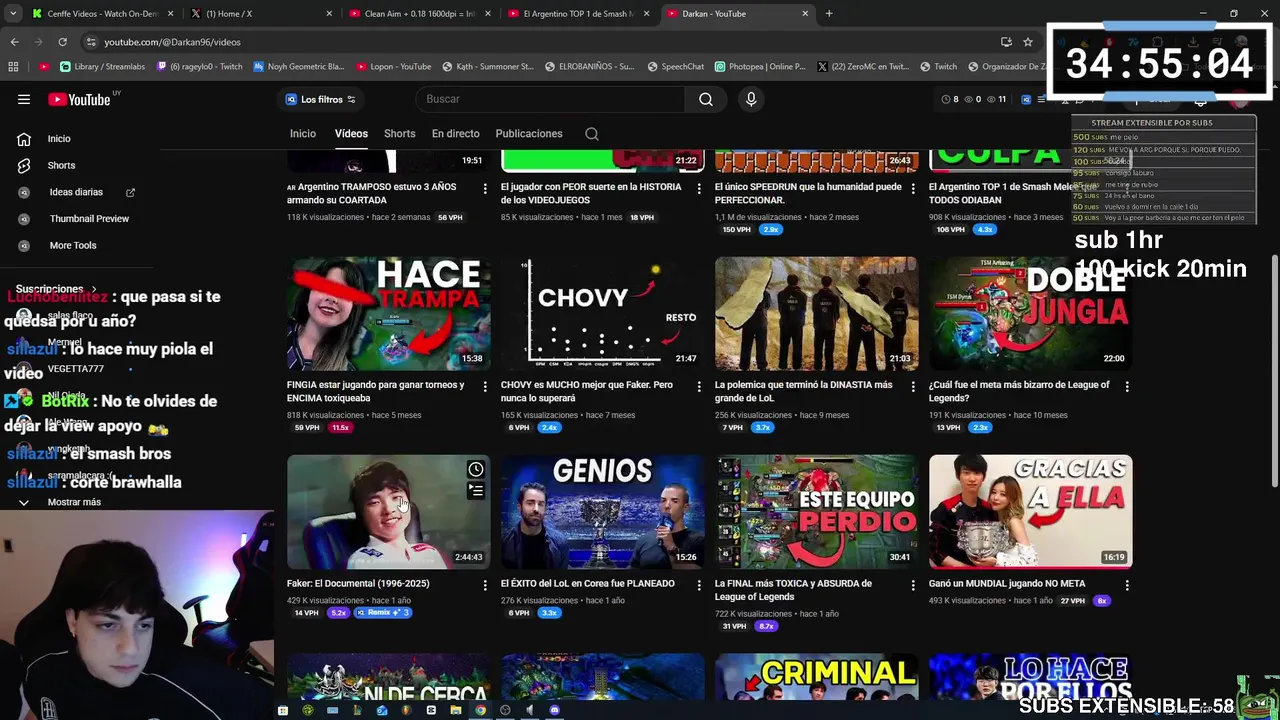Open Discord from the taskbar
This screenshot has height=720, width=1280.
pyautogui.click(x=554, y=711)
